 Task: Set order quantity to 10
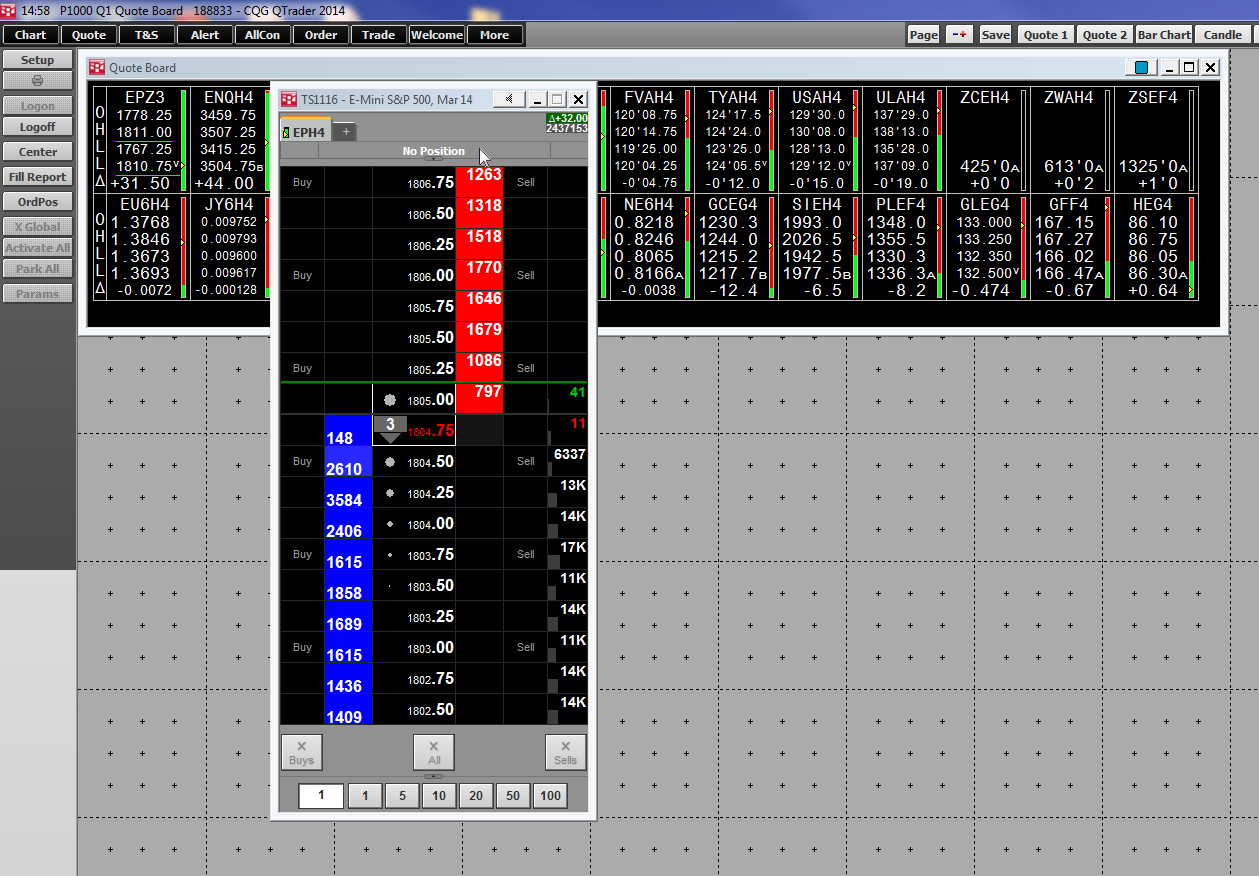(438, 796)
